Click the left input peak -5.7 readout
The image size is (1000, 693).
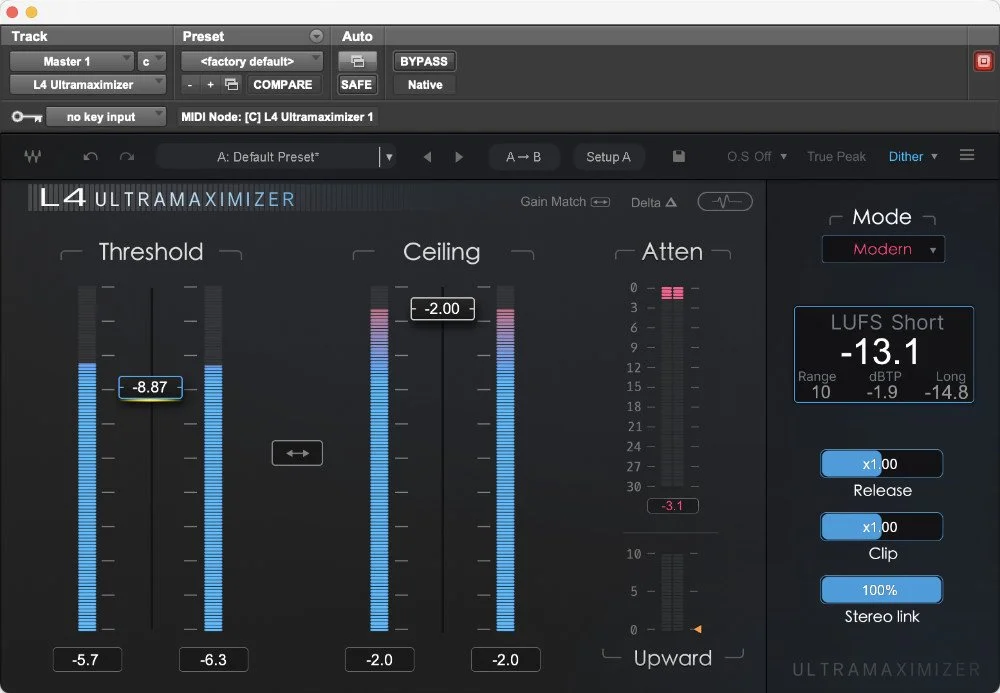(87, 660)
